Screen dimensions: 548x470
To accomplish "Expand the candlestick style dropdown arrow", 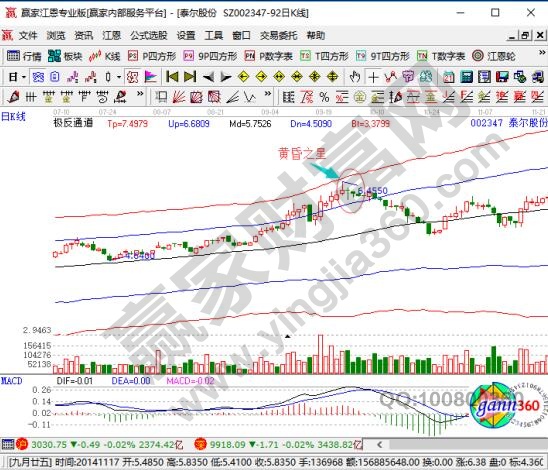I will (119, 77).
